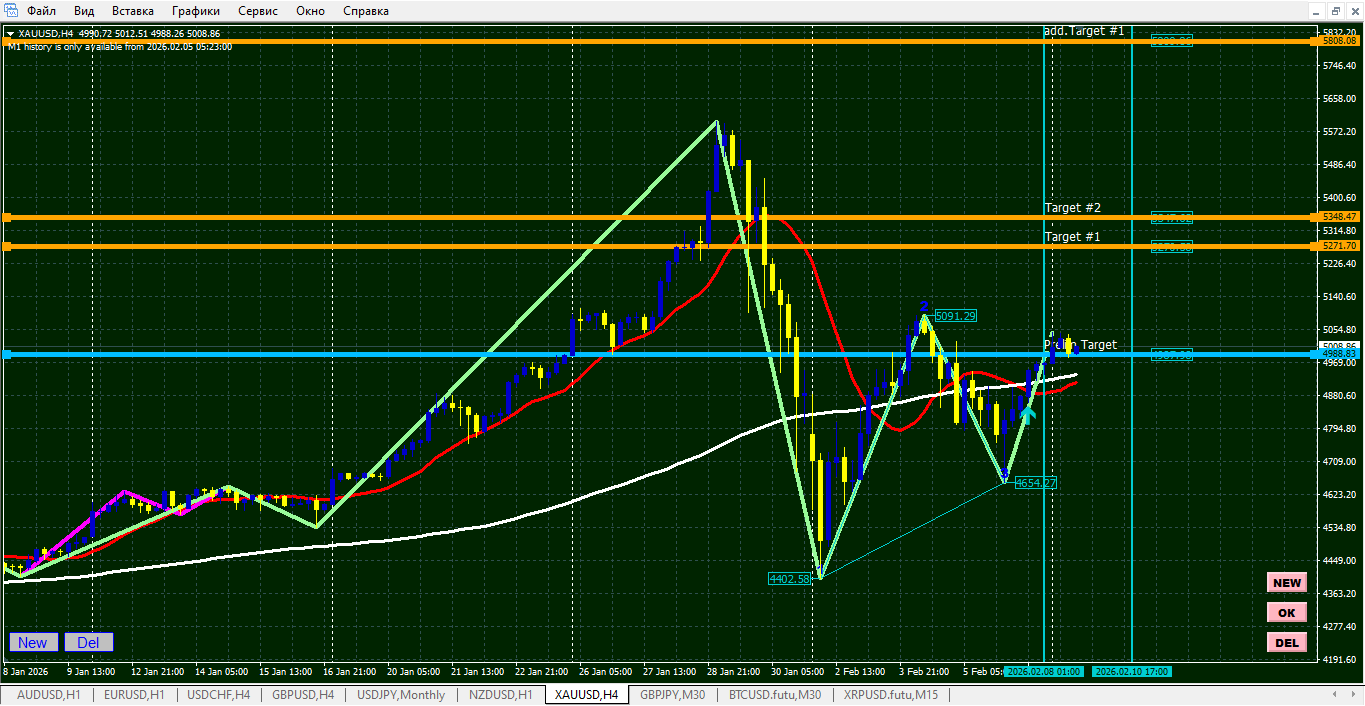
Task: Select the left handle of the 5808.08 orange line
Action: pyautogui.click(x=6, y=41)
